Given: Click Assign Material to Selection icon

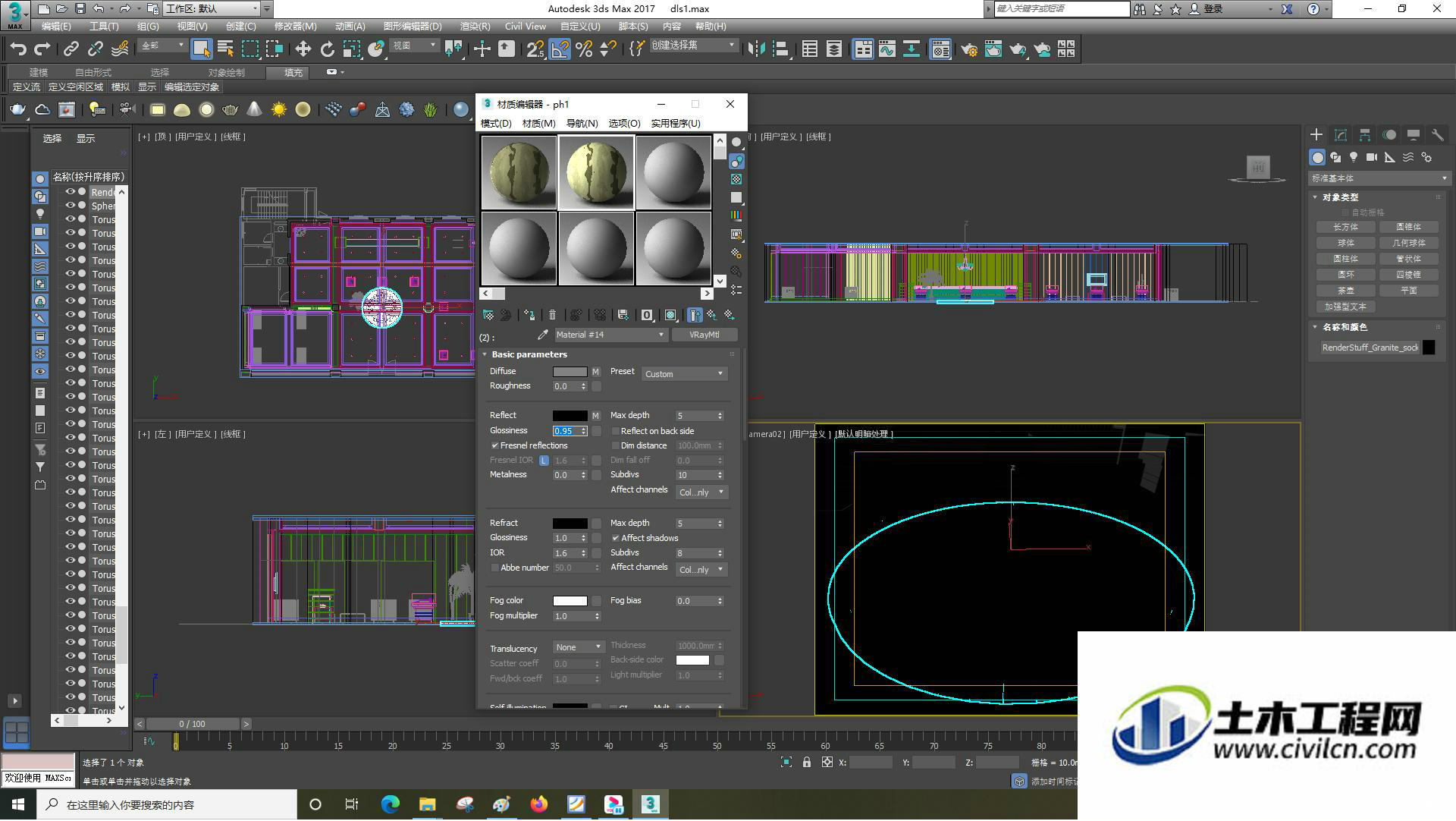Looking at the screenshot, I should click(x=529, y=315).
